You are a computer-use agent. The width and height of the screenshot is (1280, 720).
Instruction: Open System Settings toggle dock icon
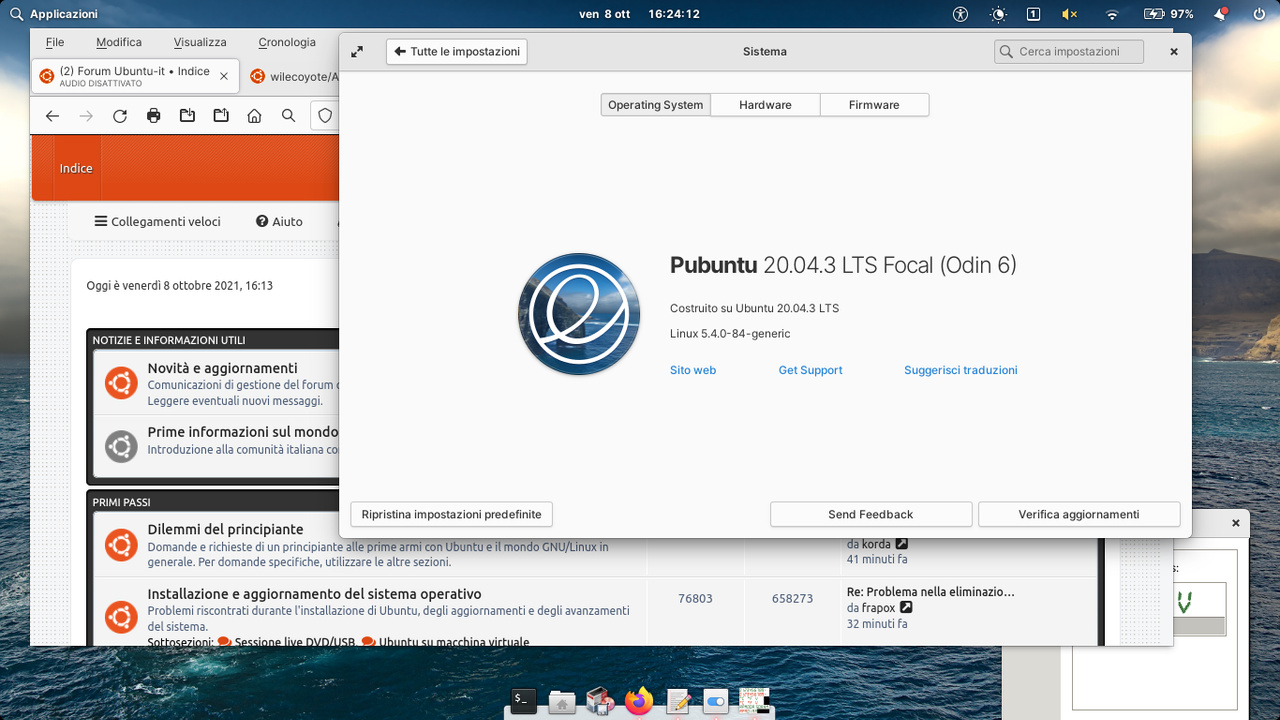pos(715,702)
